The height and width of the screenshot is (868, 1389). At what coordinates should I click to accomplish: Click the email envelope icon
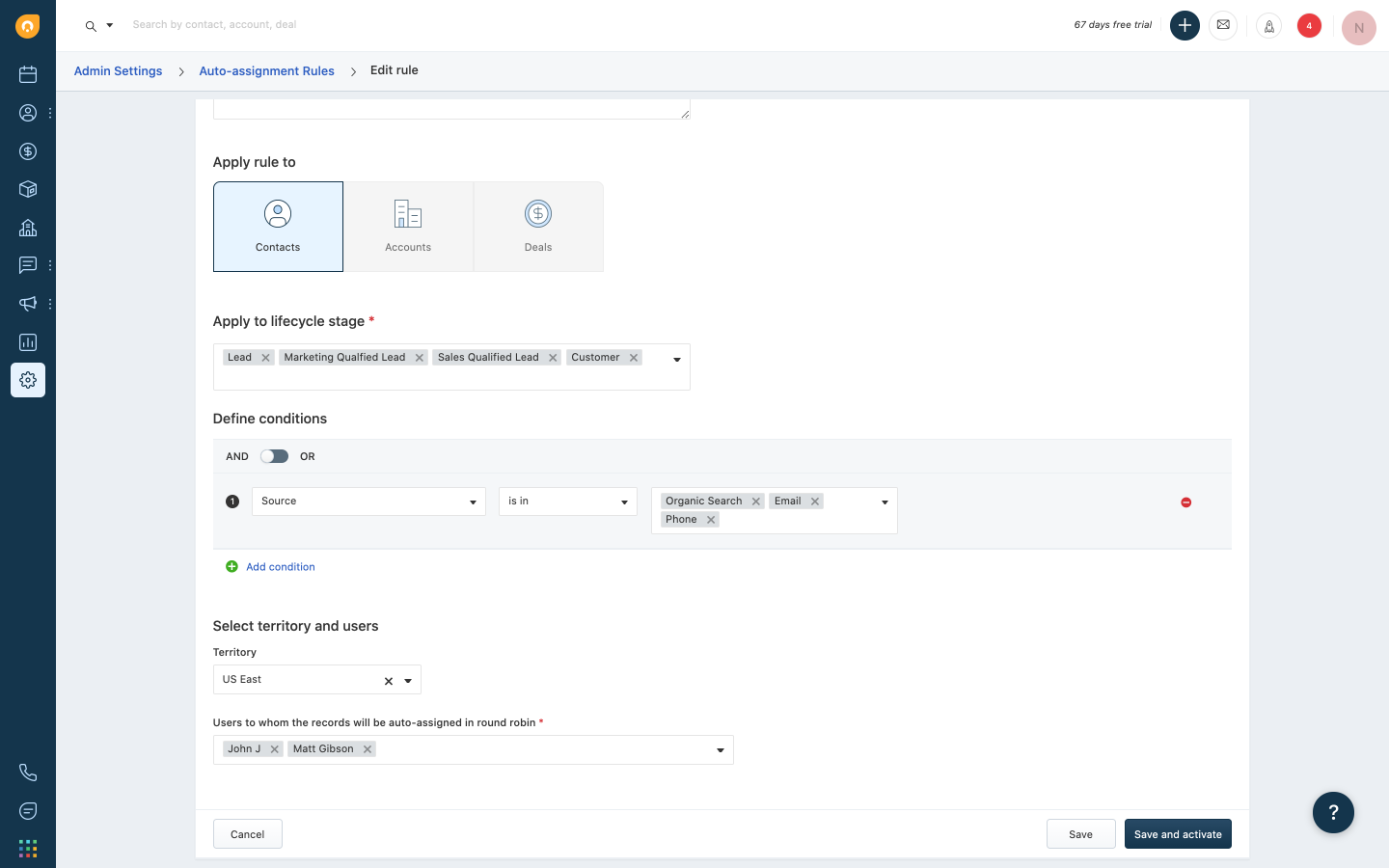pos(1223,25)
